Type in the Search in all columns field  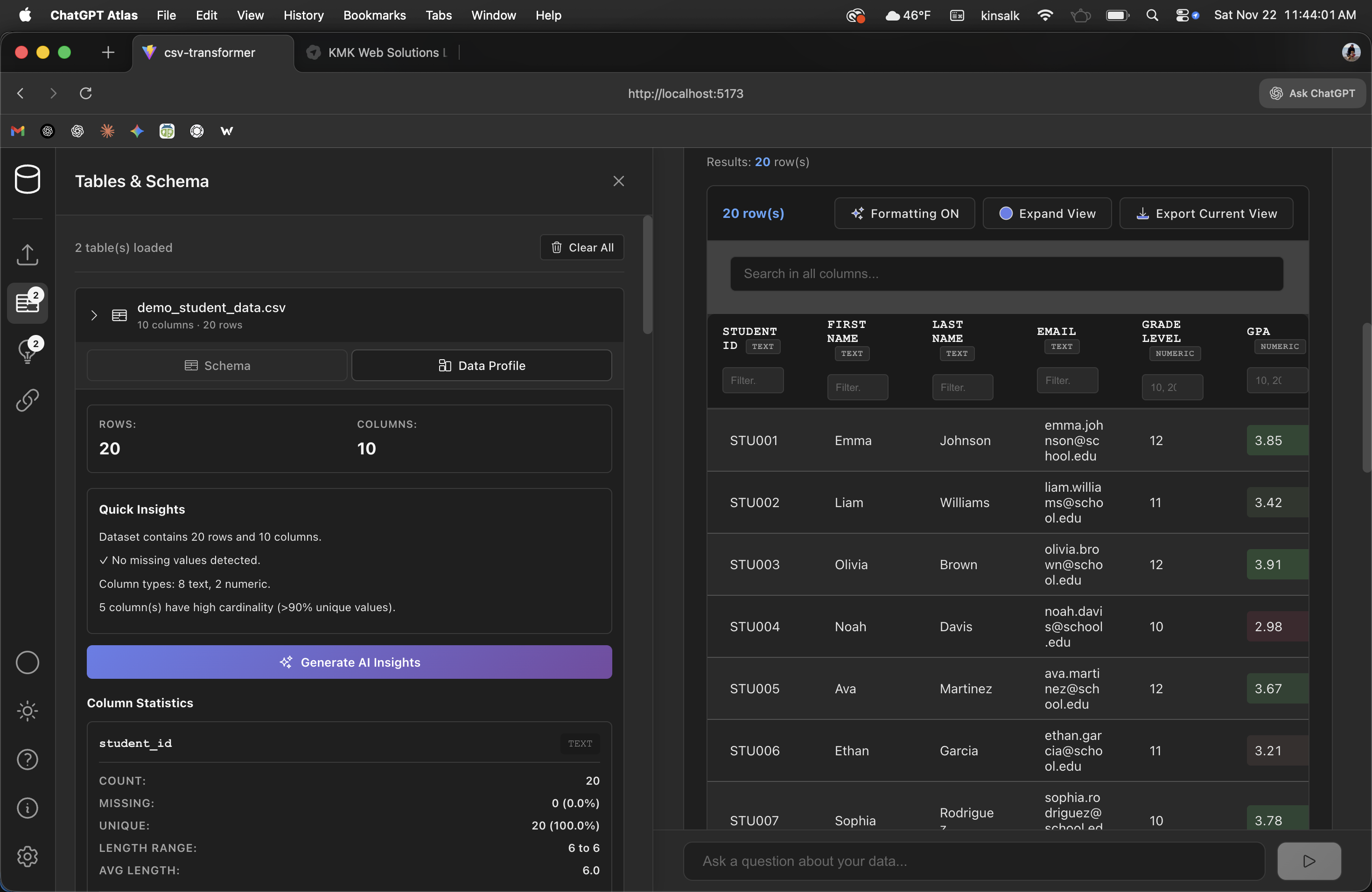point(1007,274)
